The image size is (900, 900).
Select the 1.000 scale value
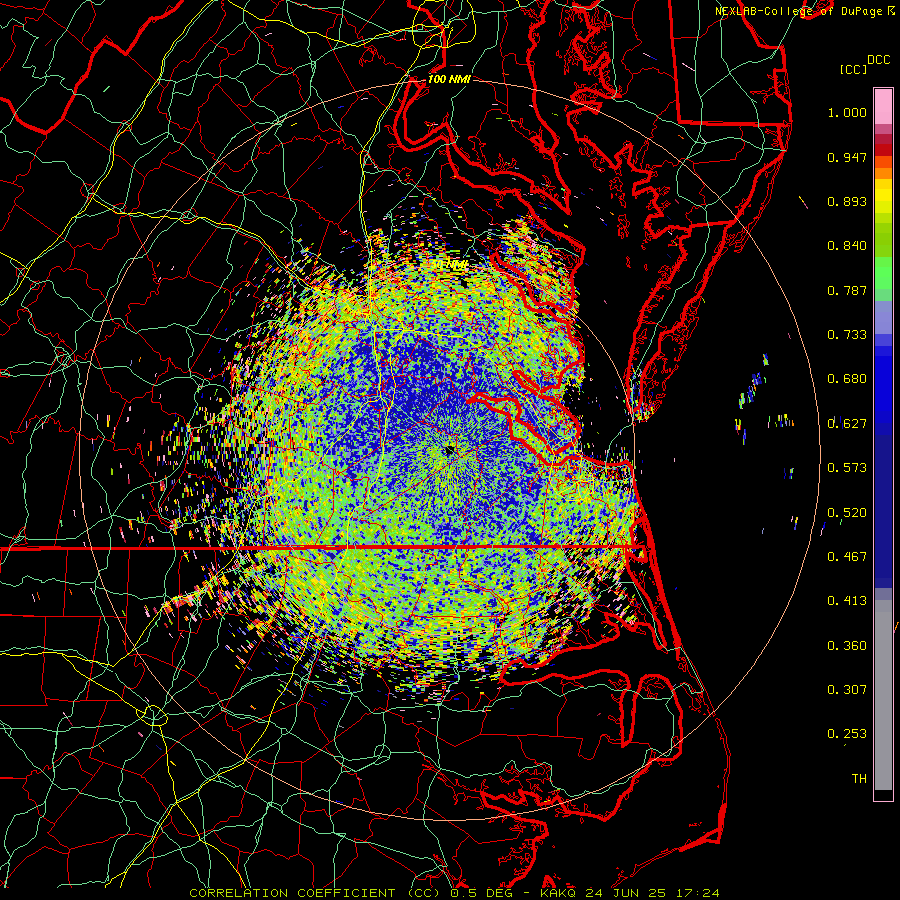point(847,112)
